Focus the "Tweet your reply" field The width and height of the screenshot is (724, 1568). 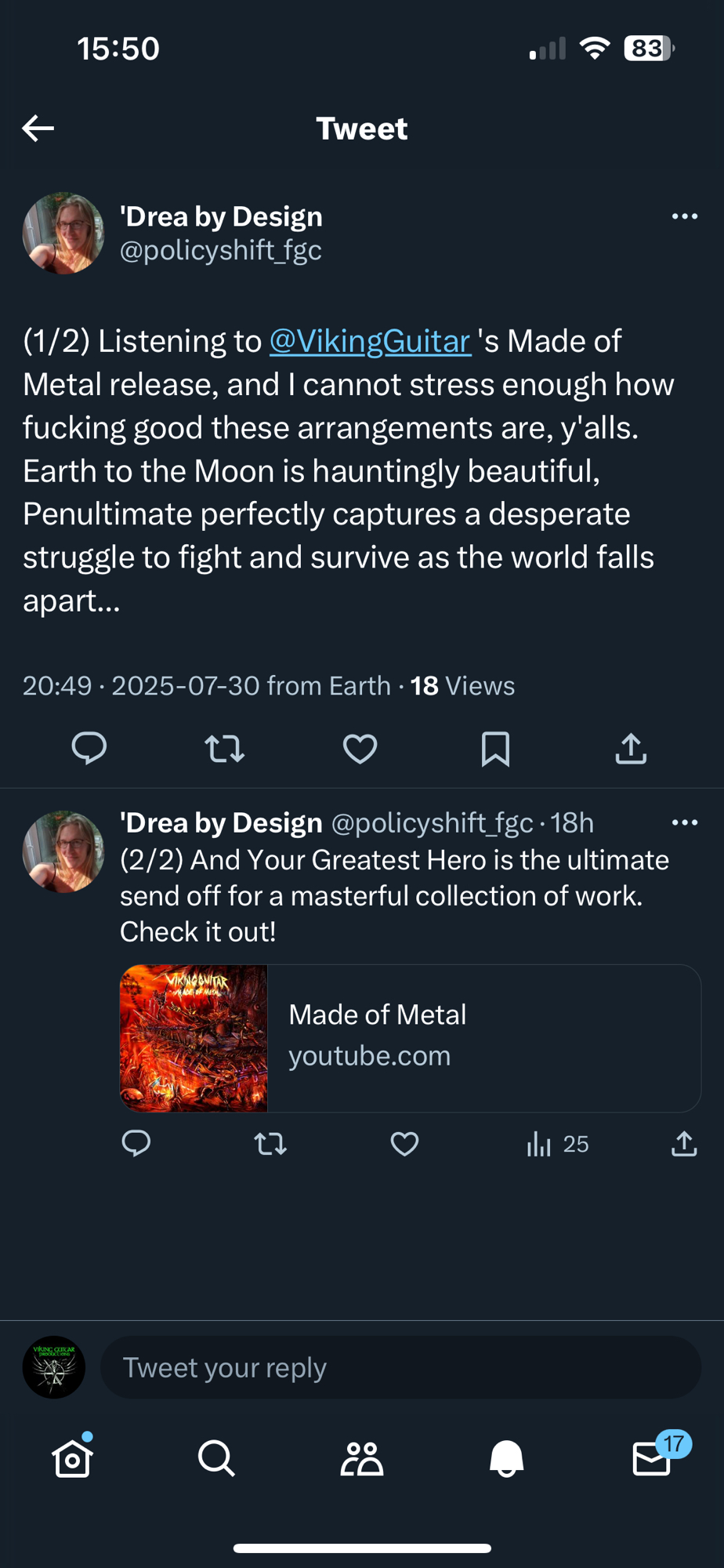pyautogui.click(x=400, y=1367)
